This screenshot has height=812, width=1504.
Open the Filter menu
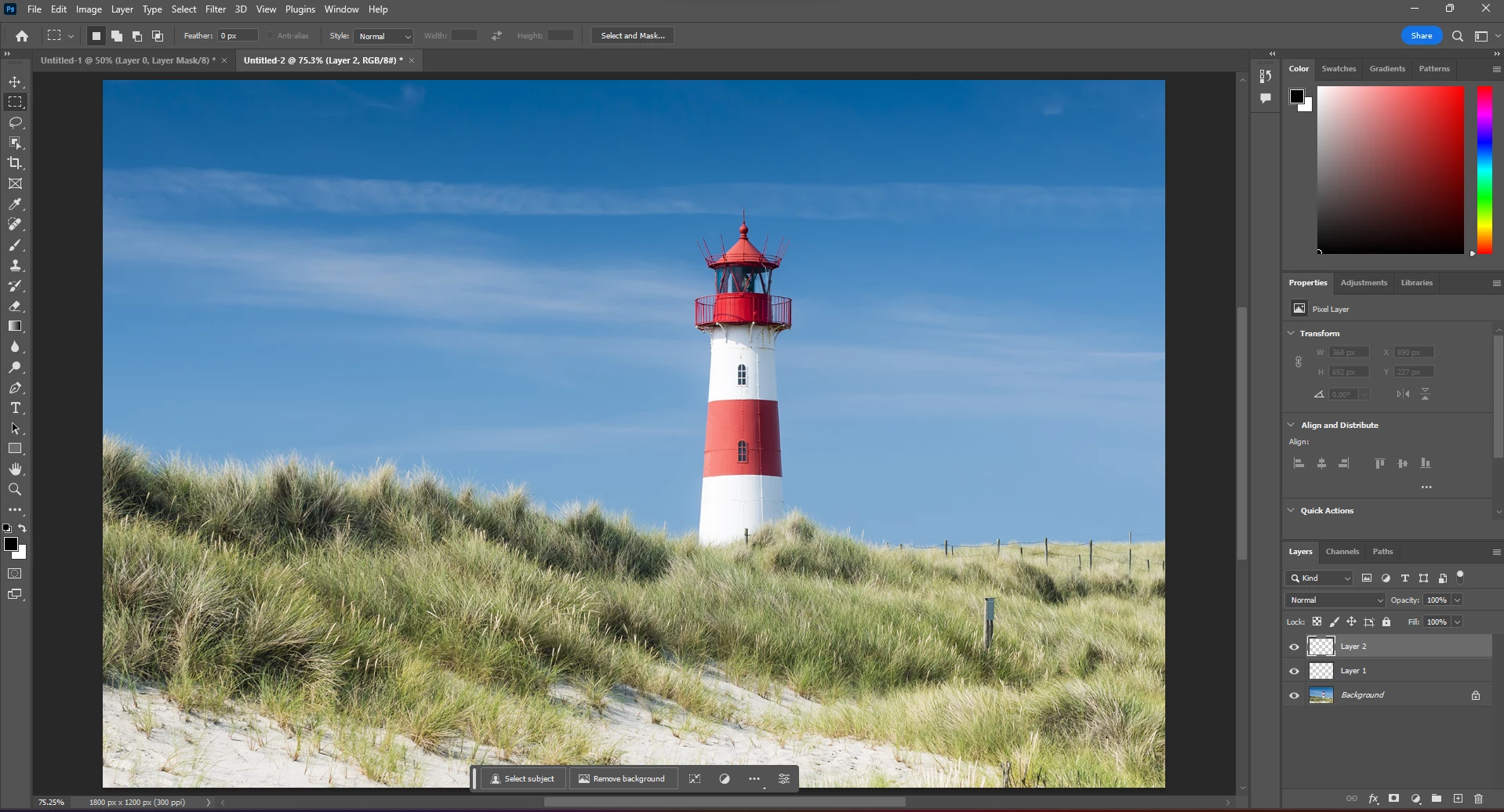pos(216,9)
